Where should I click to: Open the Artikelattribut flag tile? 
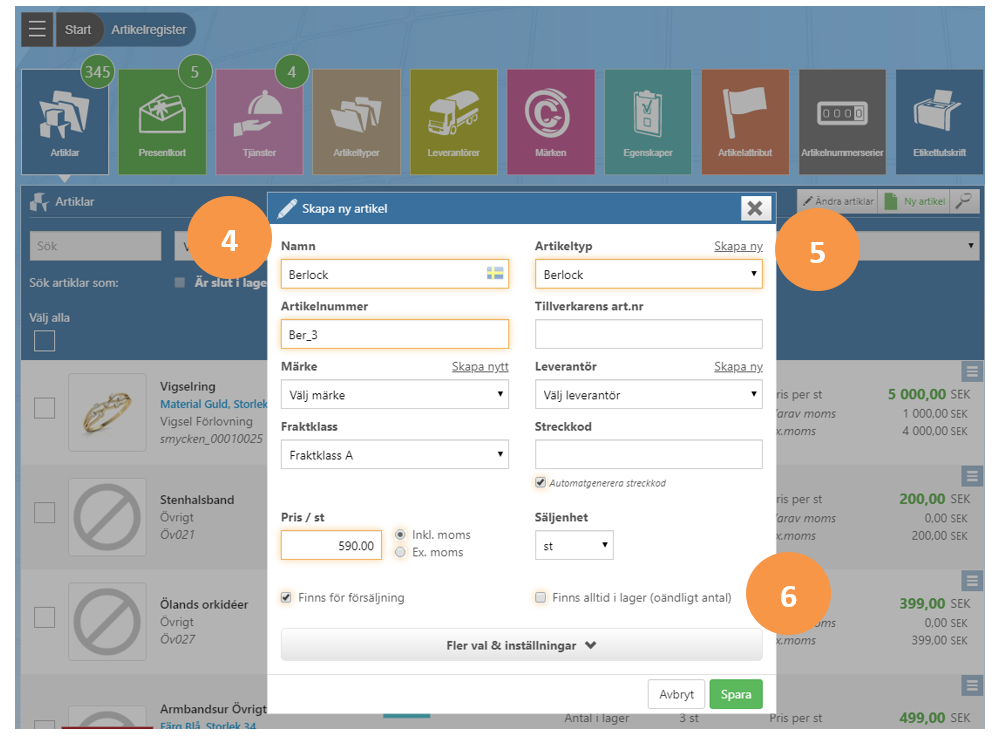click(x=745, y=122)
